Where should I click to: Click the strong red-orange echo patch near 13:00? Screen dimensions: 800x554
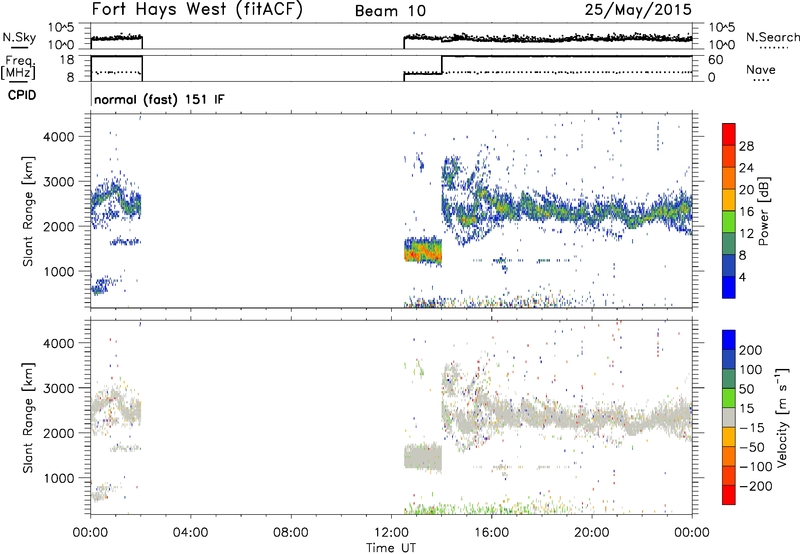[422, 251]
